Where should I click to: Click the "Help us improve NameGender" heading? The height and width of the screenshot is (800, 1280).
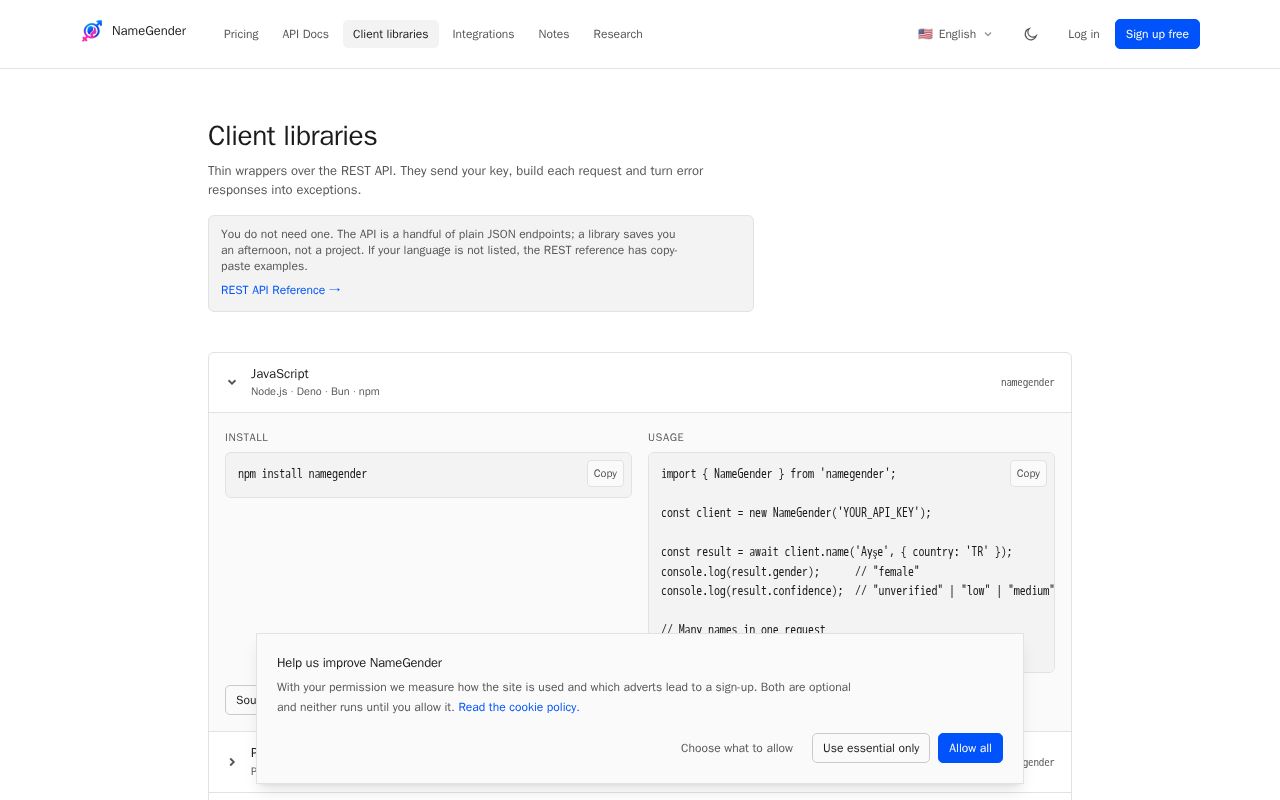359,663
